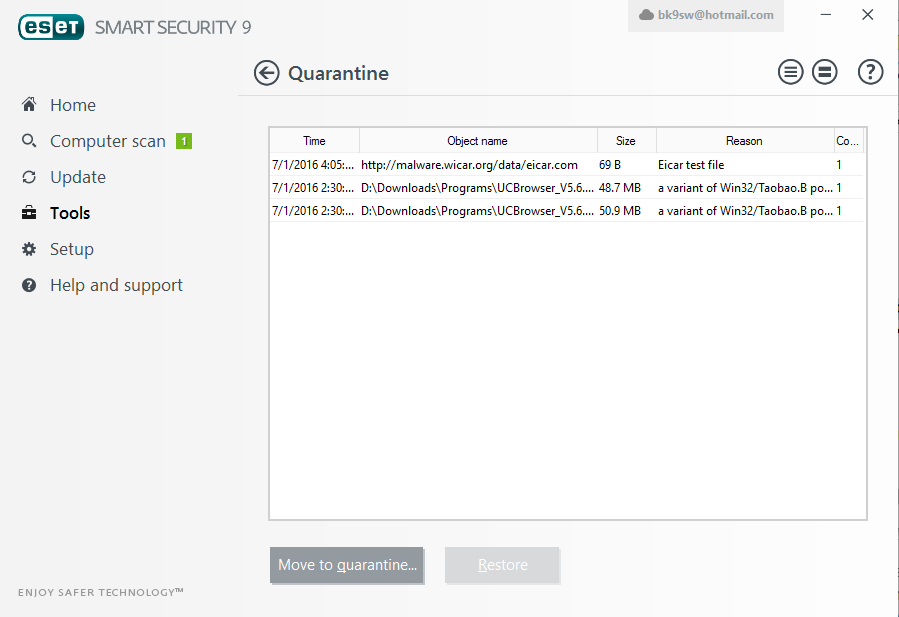This screenshot has height=617, width=899.
Task: Click the Setup gear icon
Action: point(29,249)
